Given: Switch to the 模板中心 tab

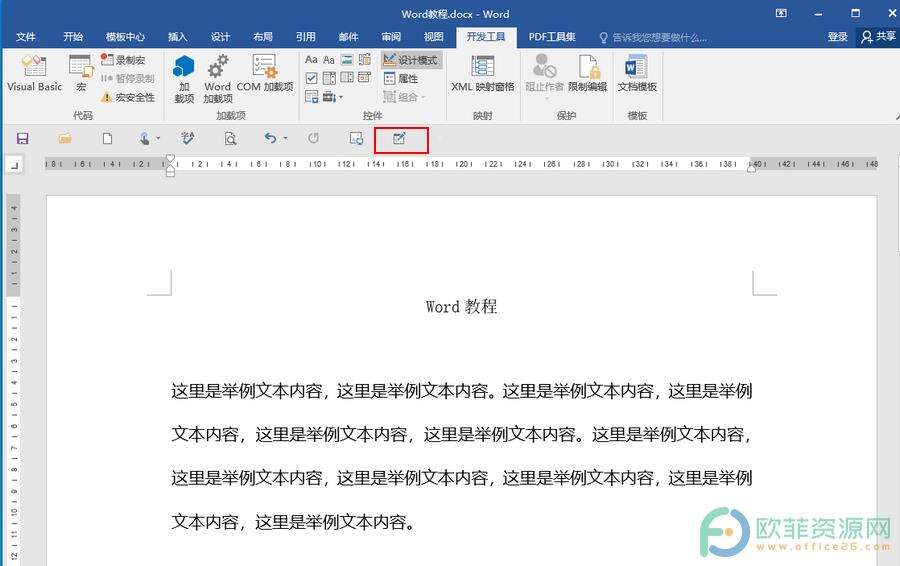Looking at the screenshot, I should coord(125,37).
